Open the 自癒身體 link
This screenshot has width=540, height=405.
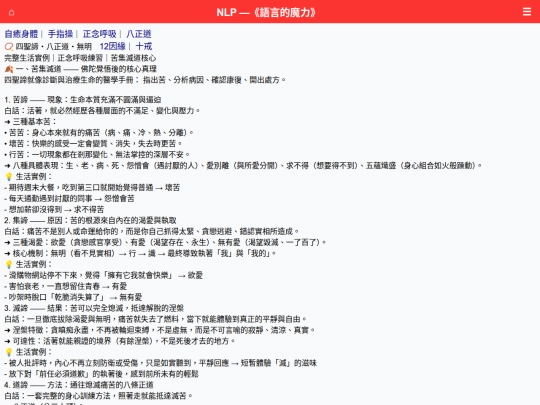pyautogui.click(x=21, y=34)
